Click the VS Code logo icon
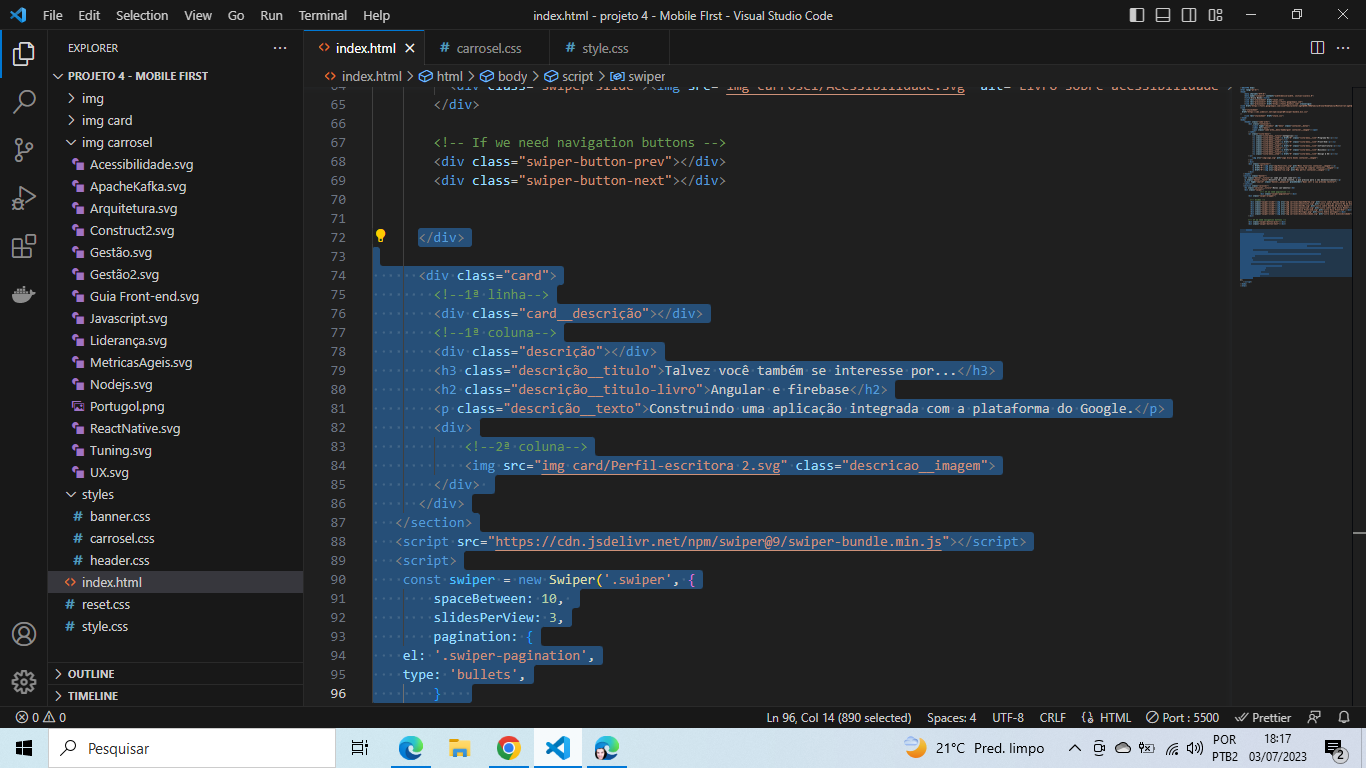This screenshot has width=1366, height=768. 17,15
